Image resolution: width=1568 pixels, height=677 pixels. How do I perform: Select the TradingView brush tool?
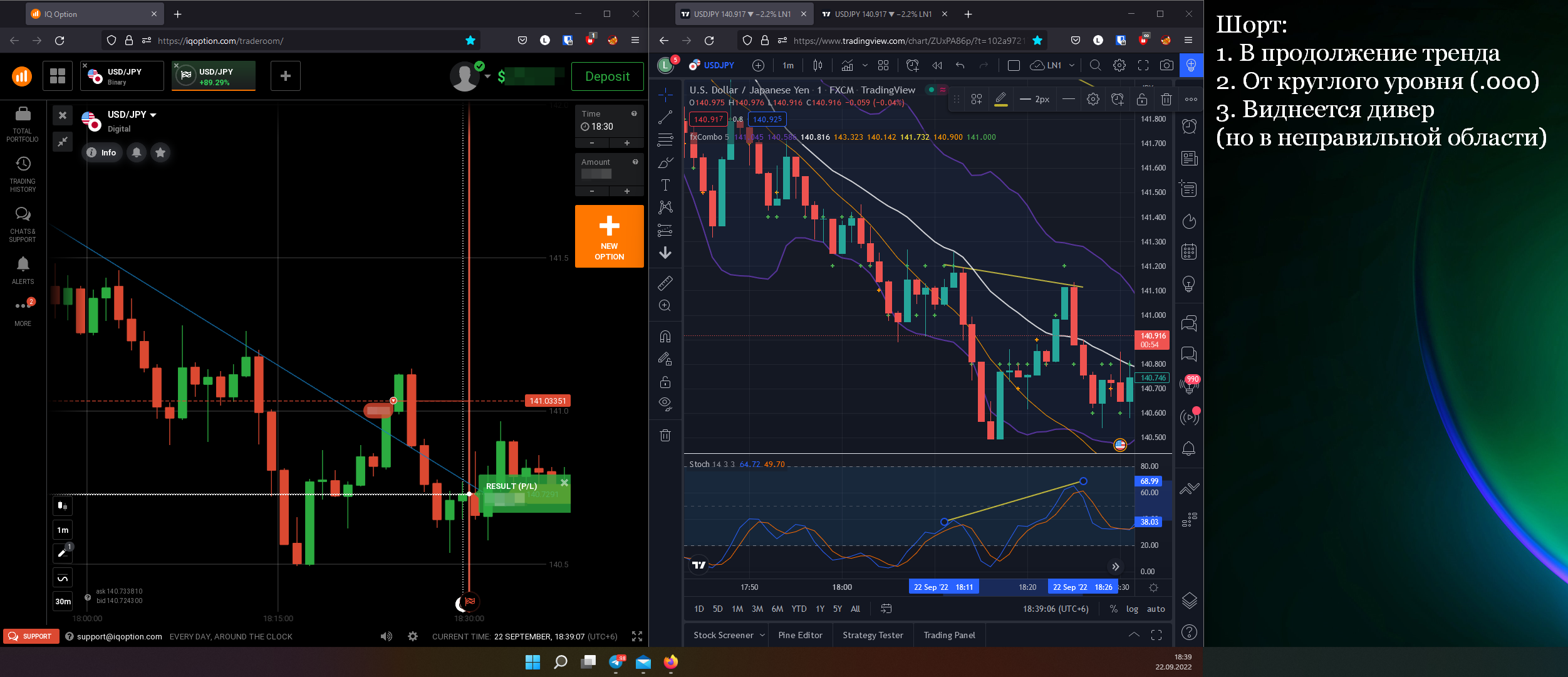coord(665,162)
